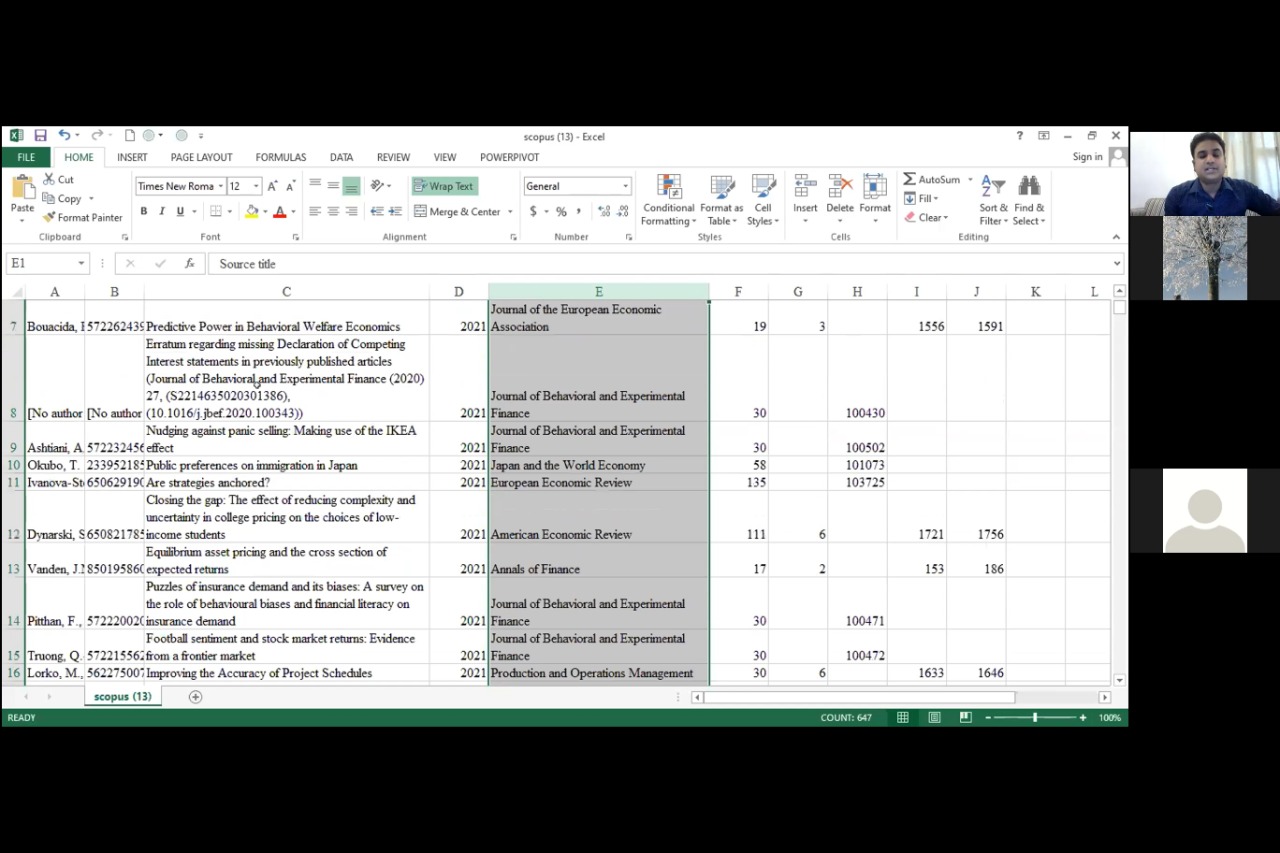The height and width of the screenshot is (853, 1280).
Task: Click the zoom slider in status bar
Action: tap(1035, 718)
